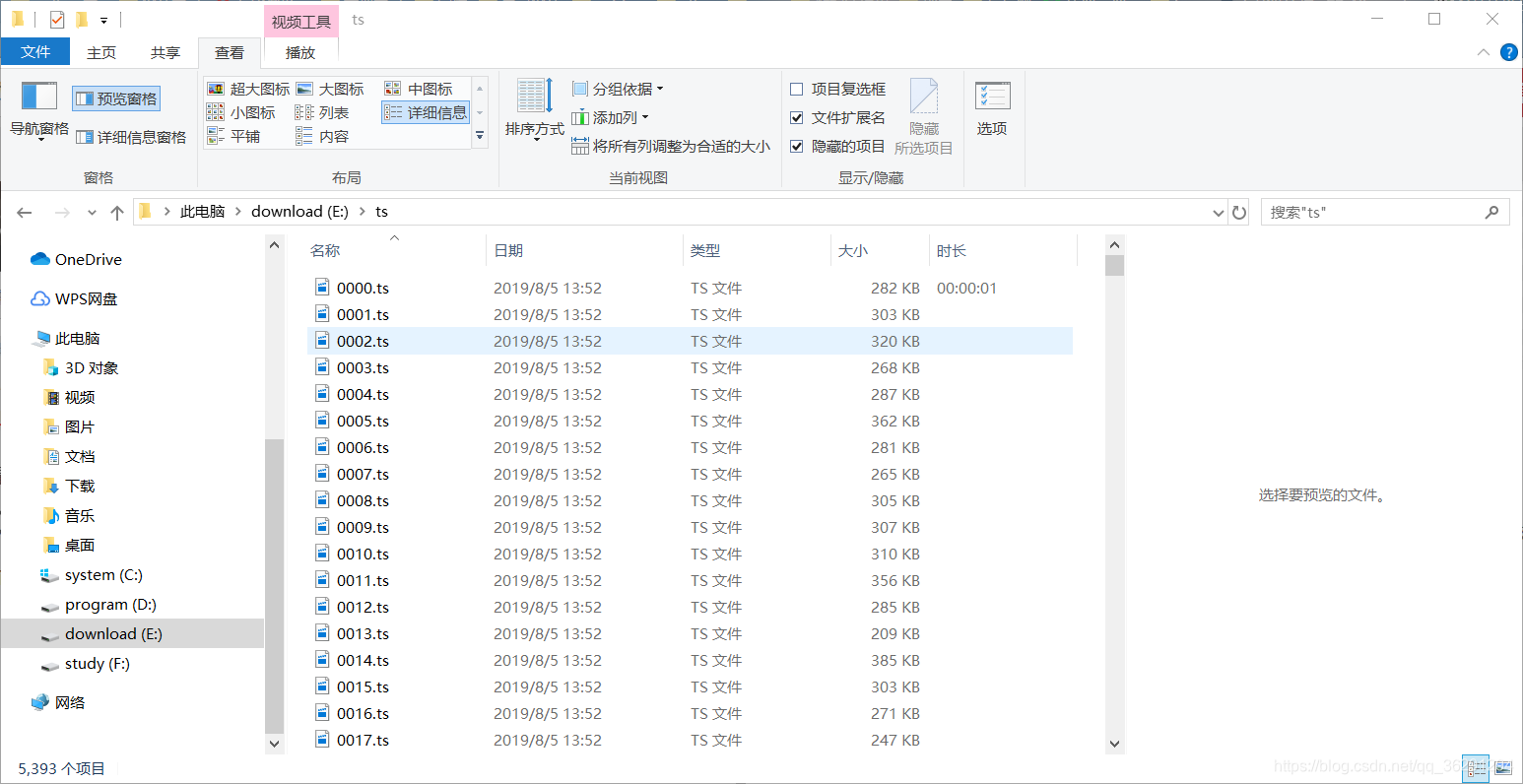
Task: Select Tiles (平铺) layout
Action: [233, 136]
